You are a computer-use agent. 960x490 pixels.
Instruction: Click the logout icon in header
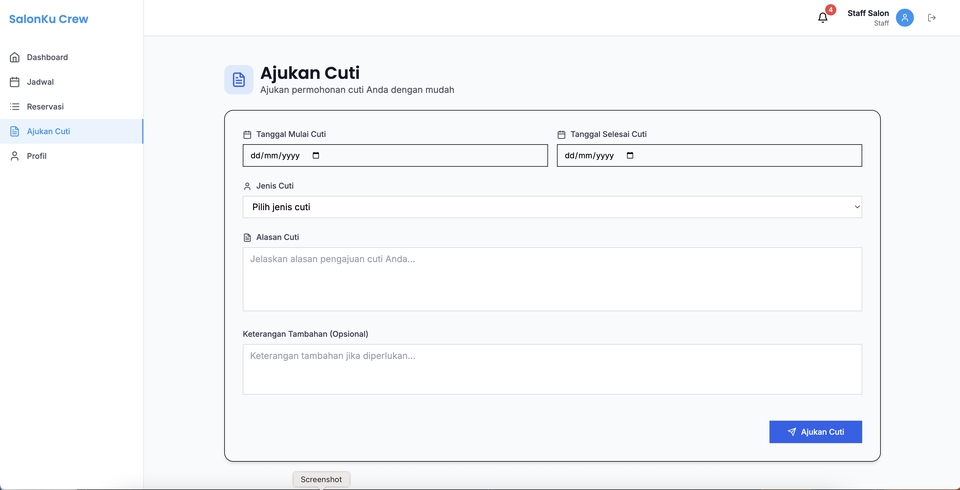coord(932,18)
